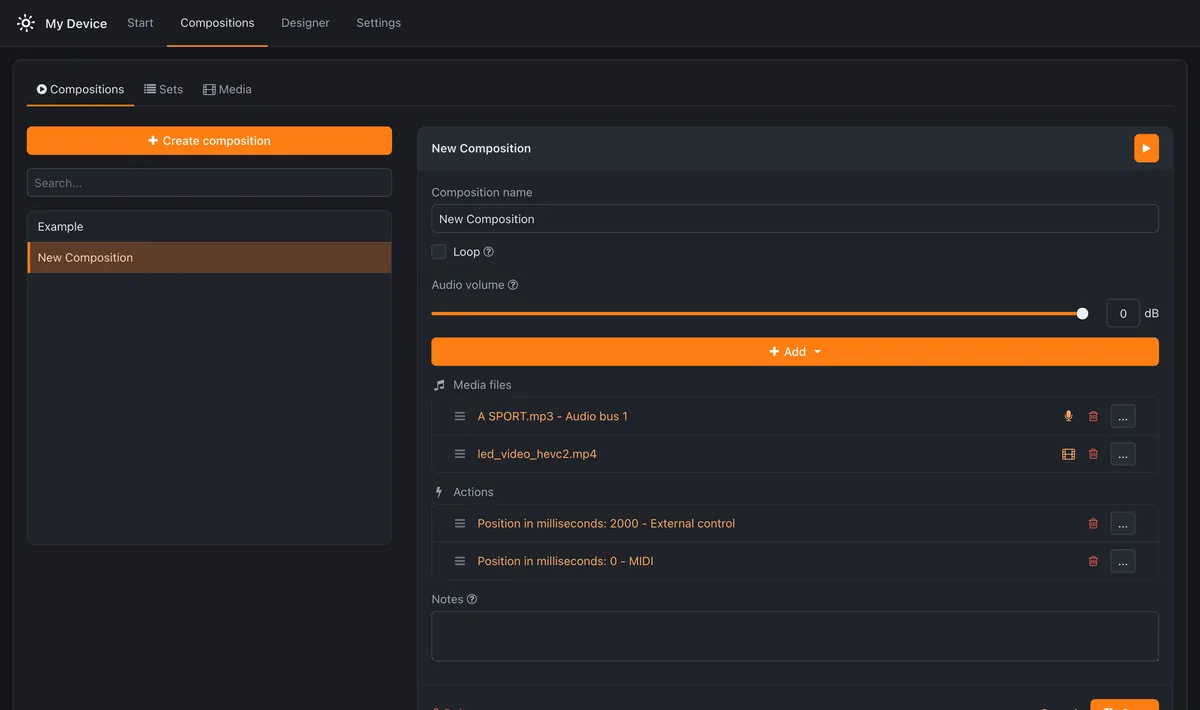1200x710 pixels.
Task: Delete led_video_hevc2.mp4 using its trash icon
Action: coord(1093,454)
